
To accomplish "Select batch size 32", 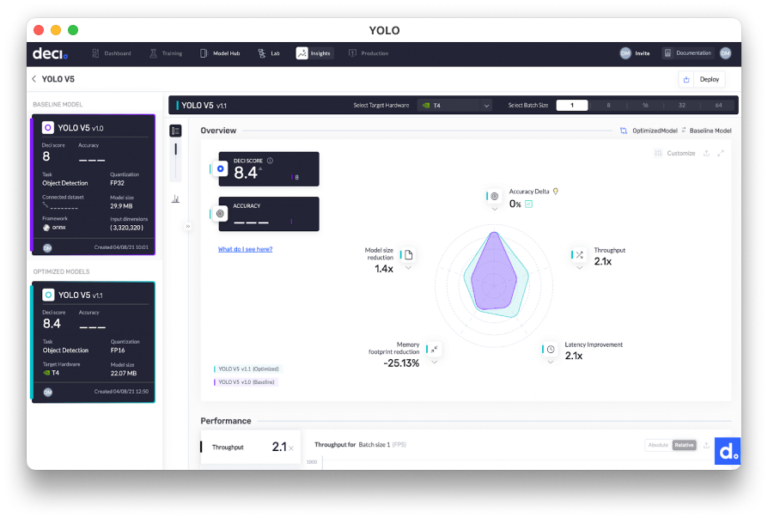I will click(682, 105).
